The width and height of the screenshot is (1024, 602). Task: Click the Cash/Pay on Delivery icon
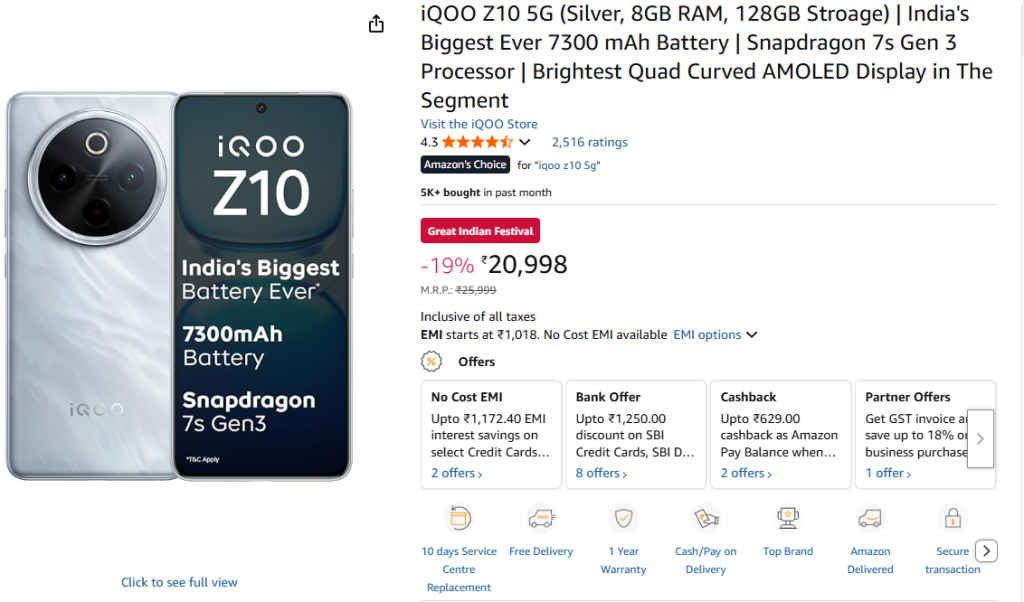pyautogui.click(x=706, y=517)
